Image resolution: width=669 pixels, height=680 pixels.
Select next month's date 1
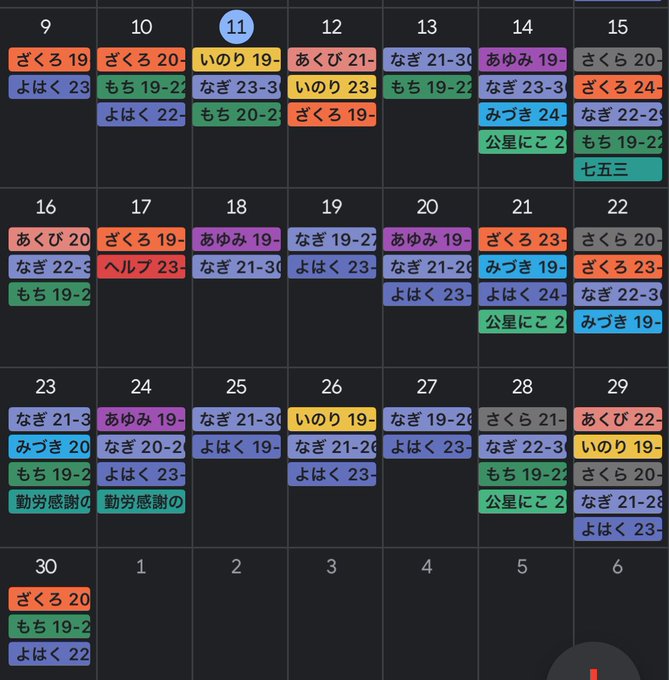coord(141,567)
